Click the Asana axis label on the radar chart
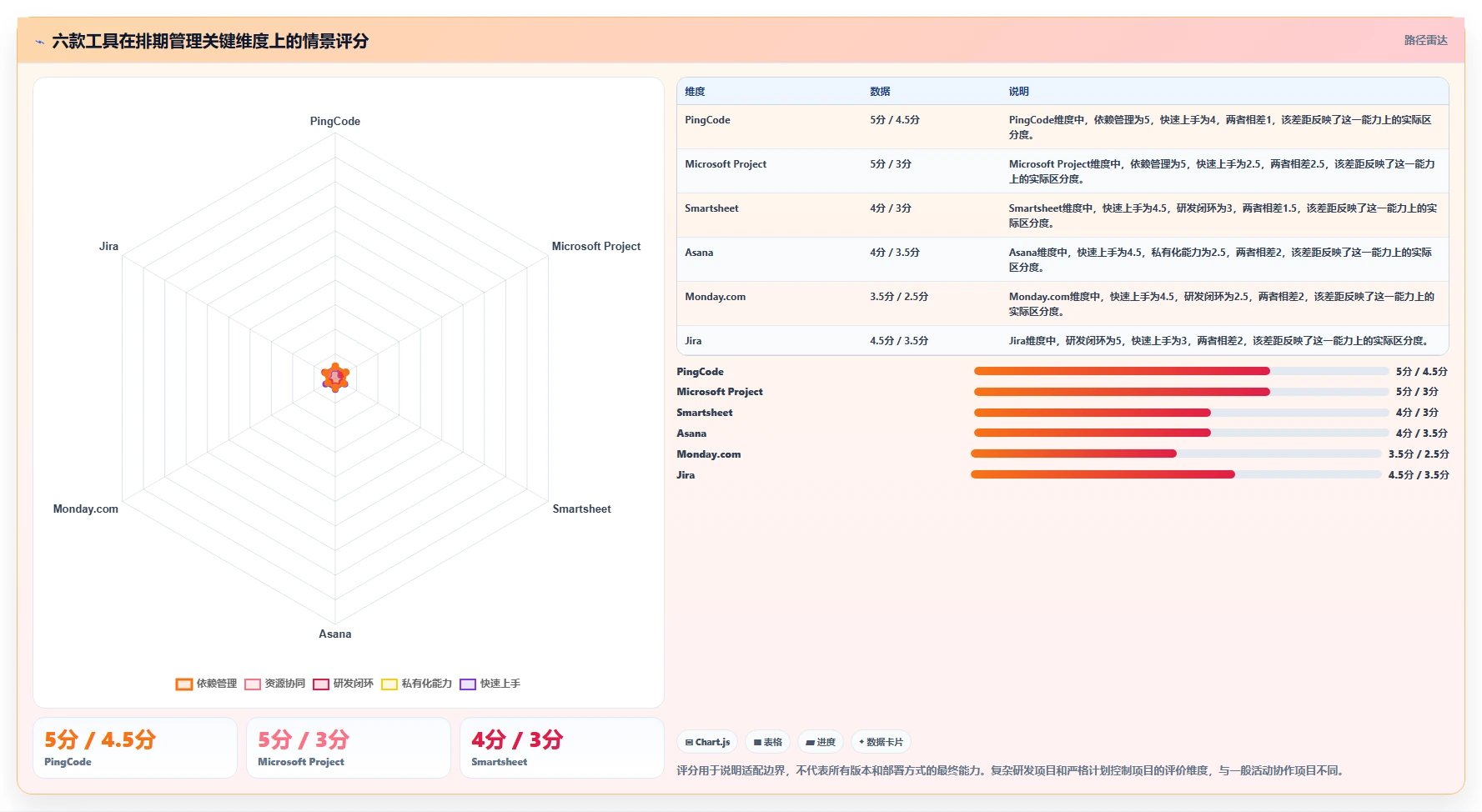 coord(335,634)
